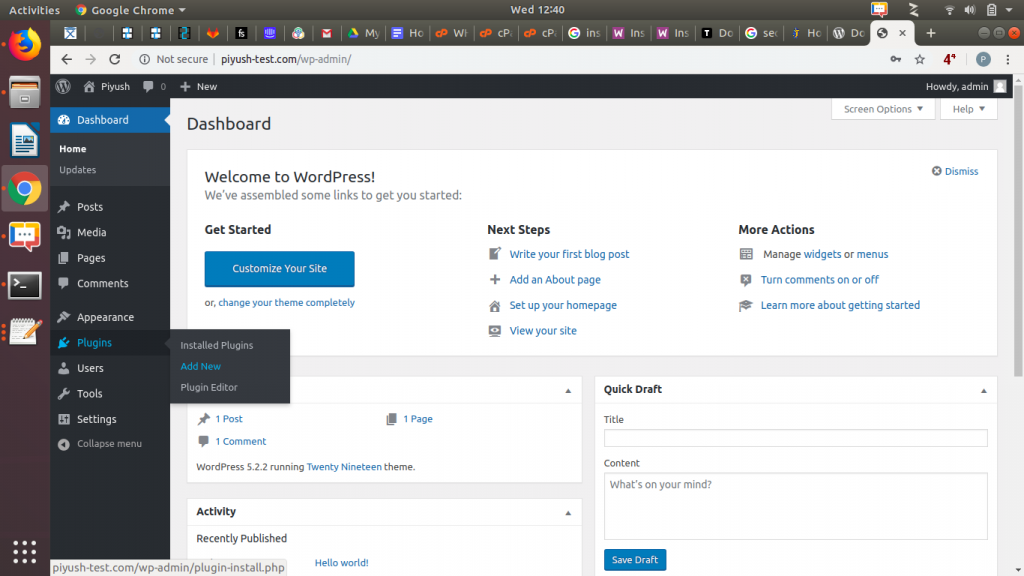The width and height of the screenshot is (1024, 576).
Task: Bookmark this page with the star icon
Action: [920, 59]
